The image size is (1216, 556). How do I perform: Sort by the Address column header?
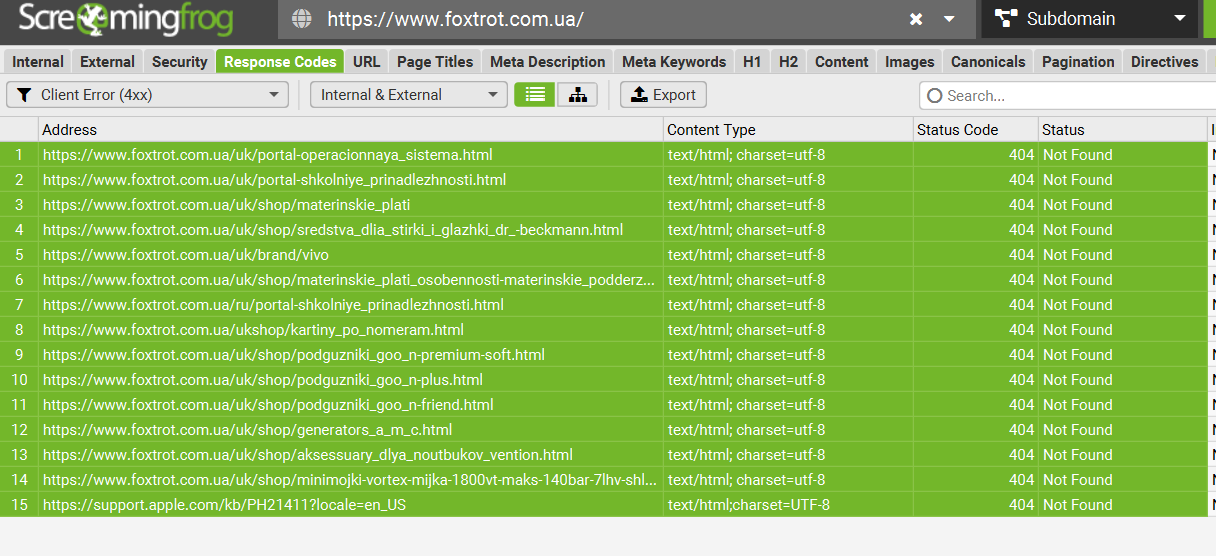pos(350,129)
